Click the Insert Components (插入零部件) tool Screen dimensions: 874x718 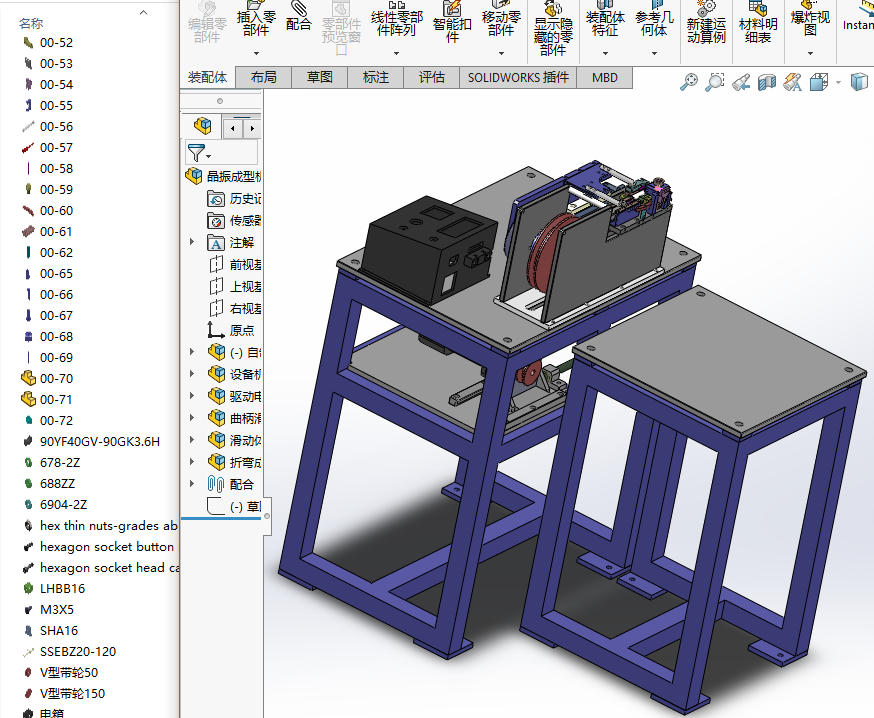[256, 20]
